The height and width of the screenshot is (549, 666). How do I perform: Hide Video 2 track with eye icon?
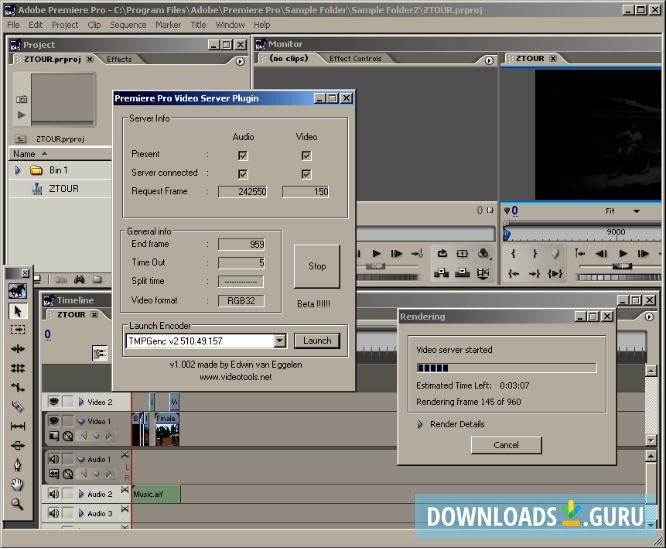click(54, 401)
